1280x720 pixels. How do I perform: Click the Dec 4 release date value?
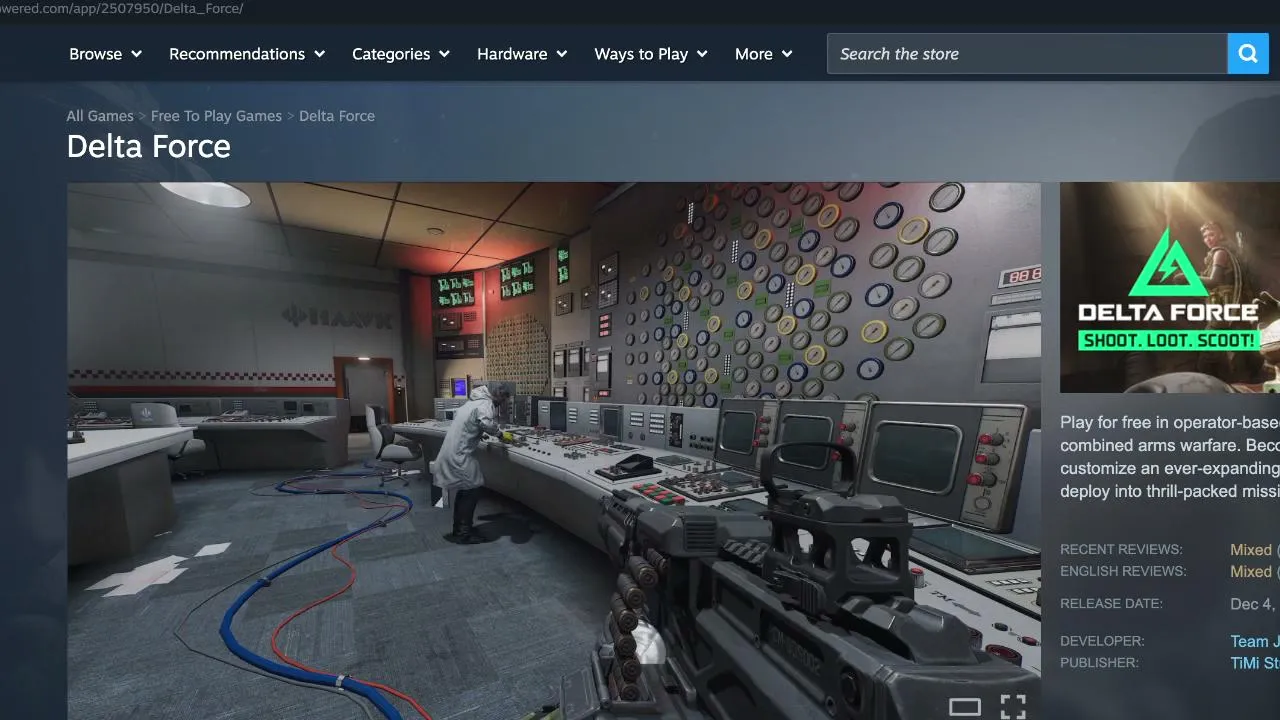point(1255,604)
